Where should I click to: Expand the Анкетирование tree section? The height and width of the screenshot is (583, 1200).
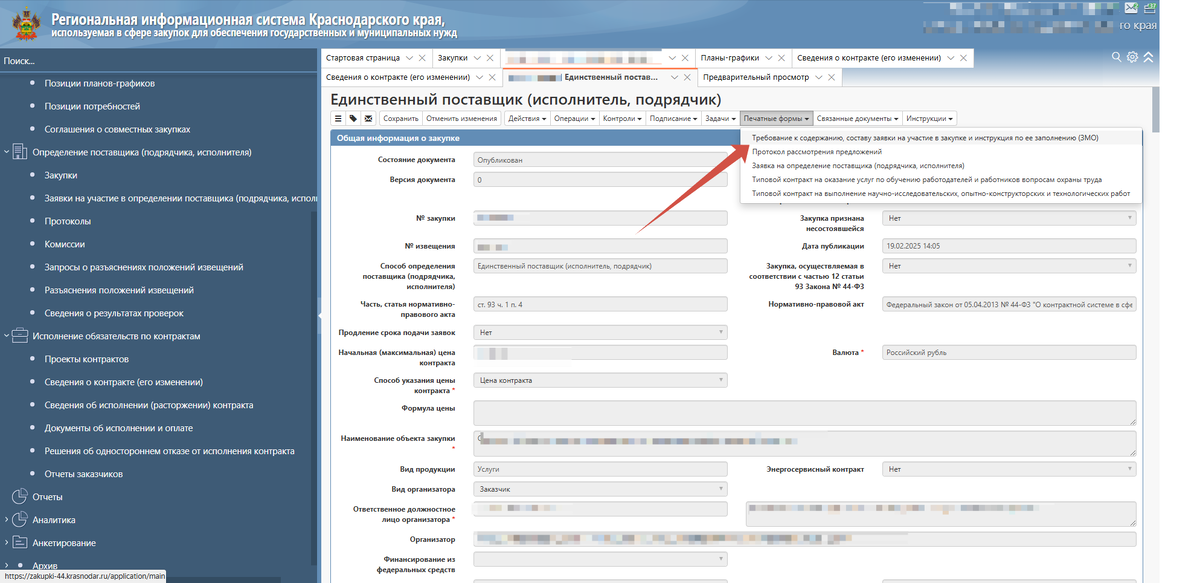tap(7, 542)
